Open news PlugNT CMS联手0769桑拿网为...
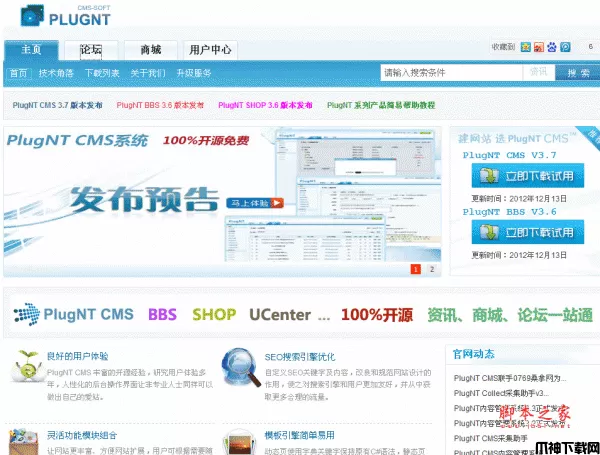600x455 pixels. pos(510,378)
